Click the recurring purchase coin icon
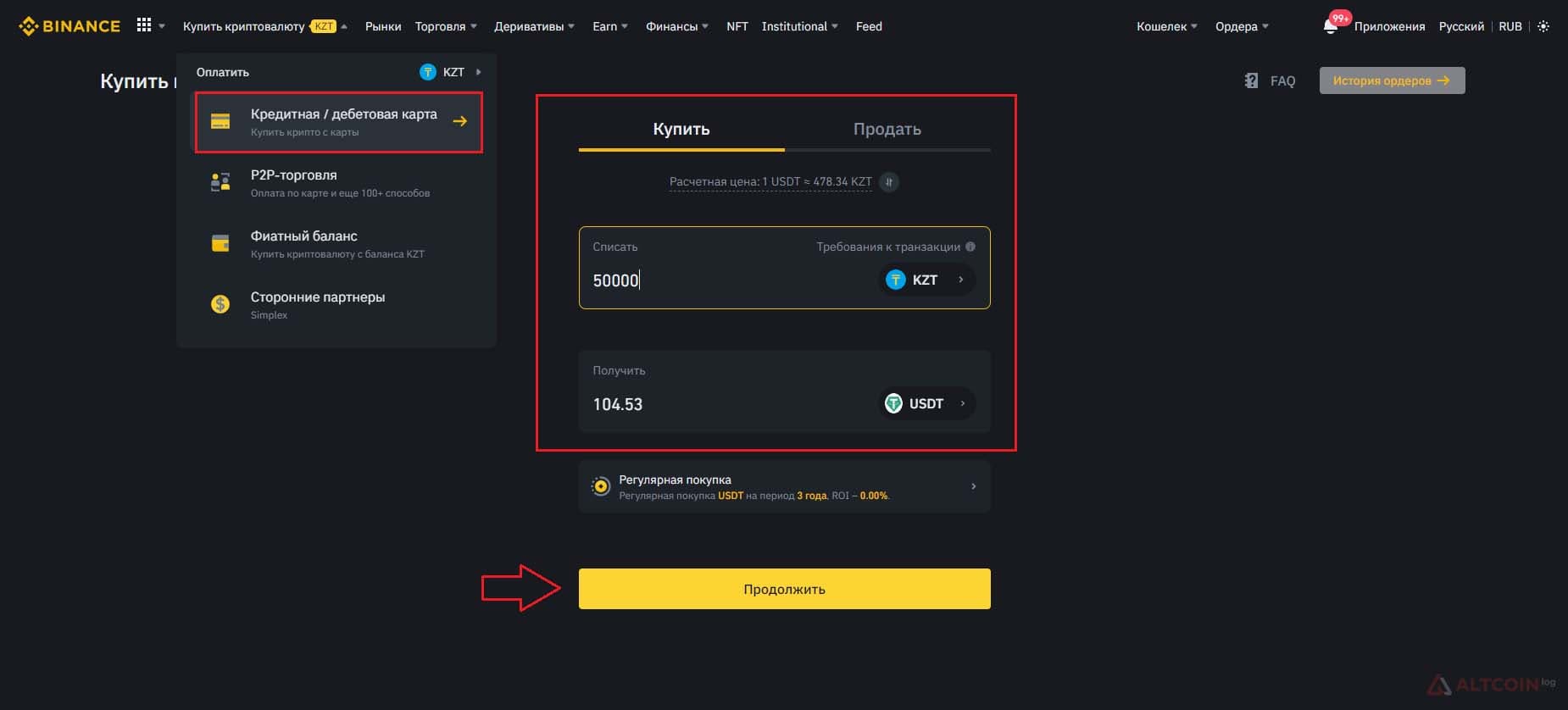Viewport: 1568px width, 710px height. (601, 486)
